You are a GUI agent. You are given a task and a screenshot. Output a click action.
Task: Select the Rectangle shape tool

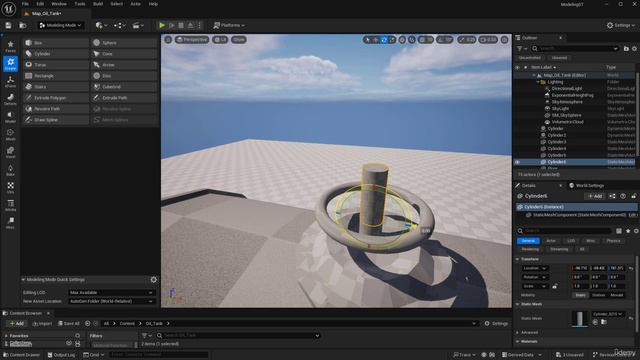pos(56,76)
